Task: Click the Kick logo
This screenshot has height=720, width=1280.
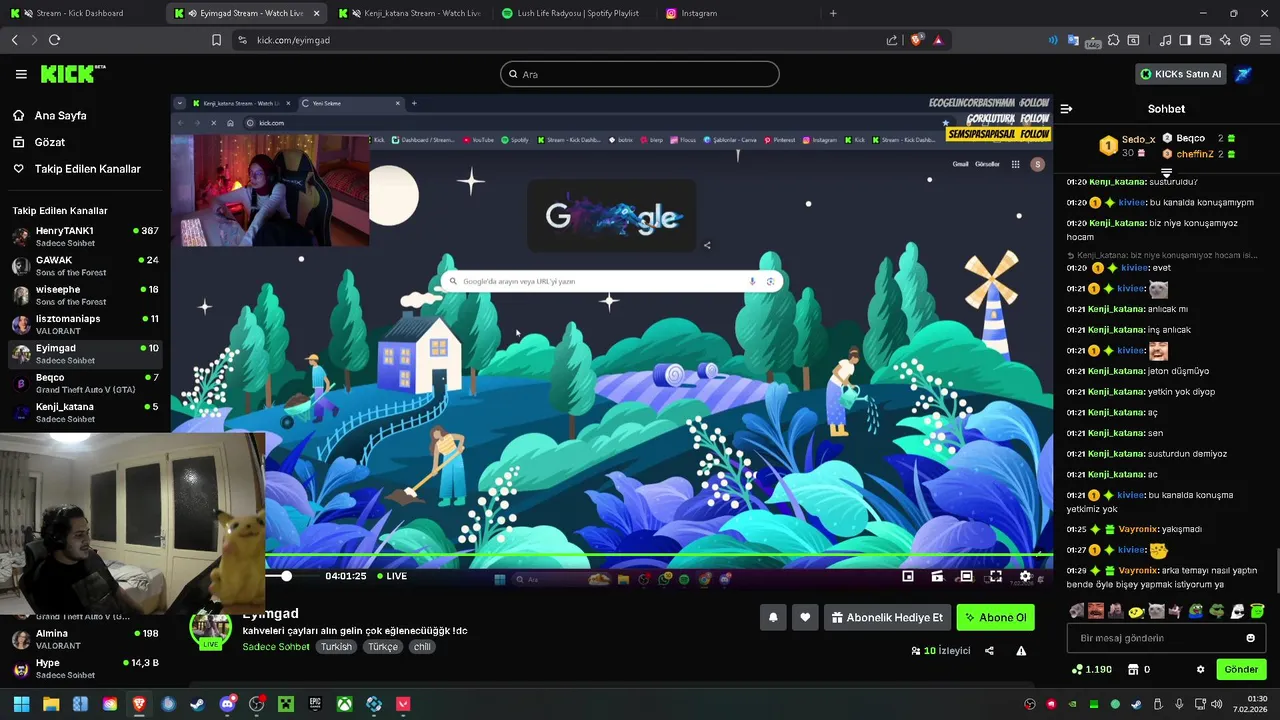Action: (x=72, y=73)
